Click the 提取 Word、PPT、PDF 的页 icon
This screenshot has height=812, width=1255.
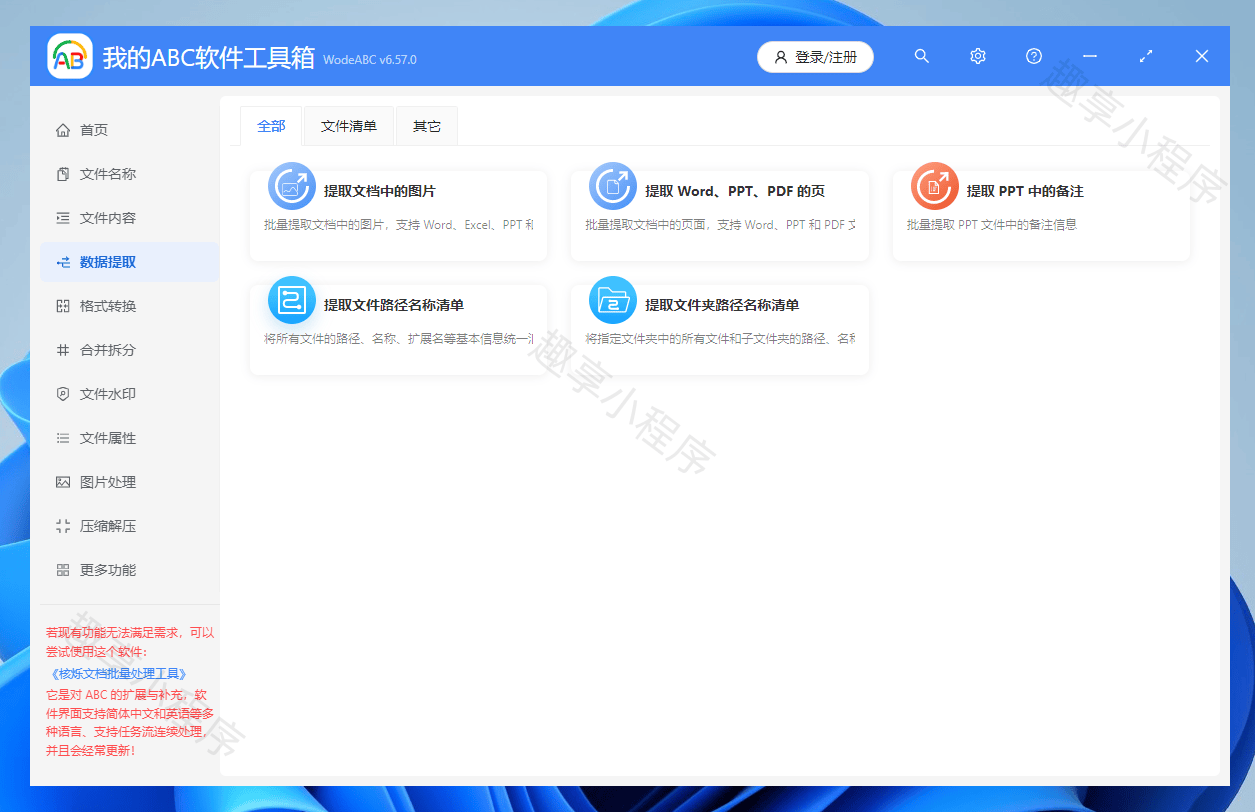click(613, 186)
